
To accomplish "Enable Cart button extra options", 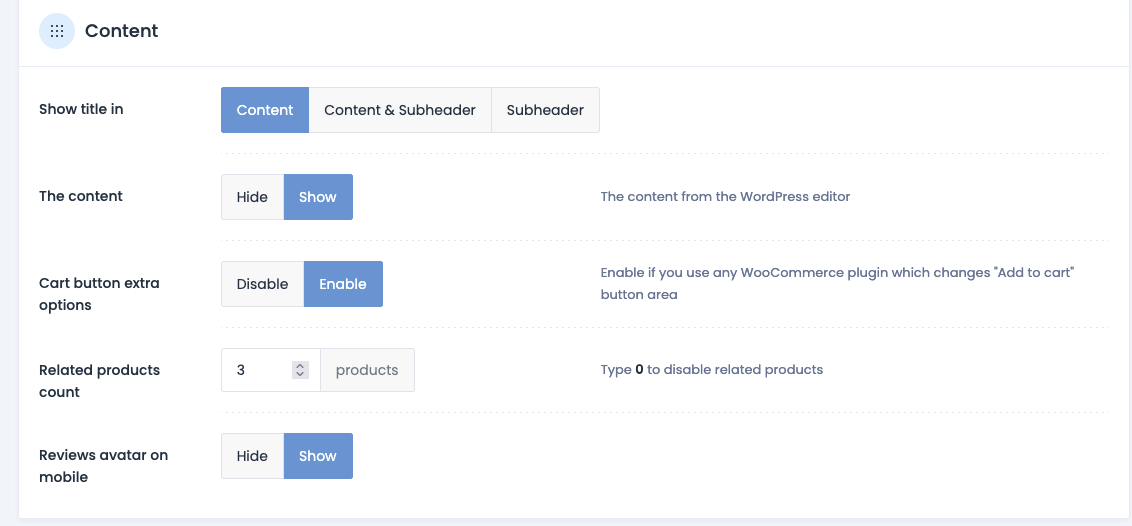I will [x=343, y=284].
